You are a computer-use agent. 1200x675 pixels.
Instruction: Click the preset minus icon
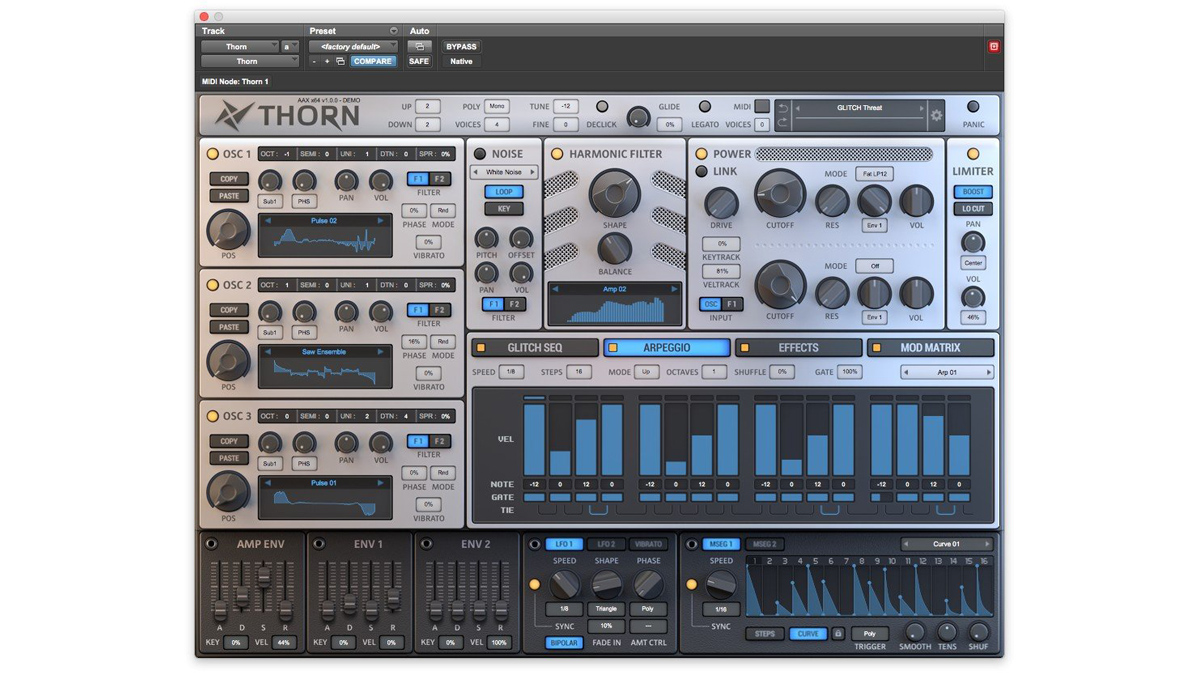[x=314, y=62]
